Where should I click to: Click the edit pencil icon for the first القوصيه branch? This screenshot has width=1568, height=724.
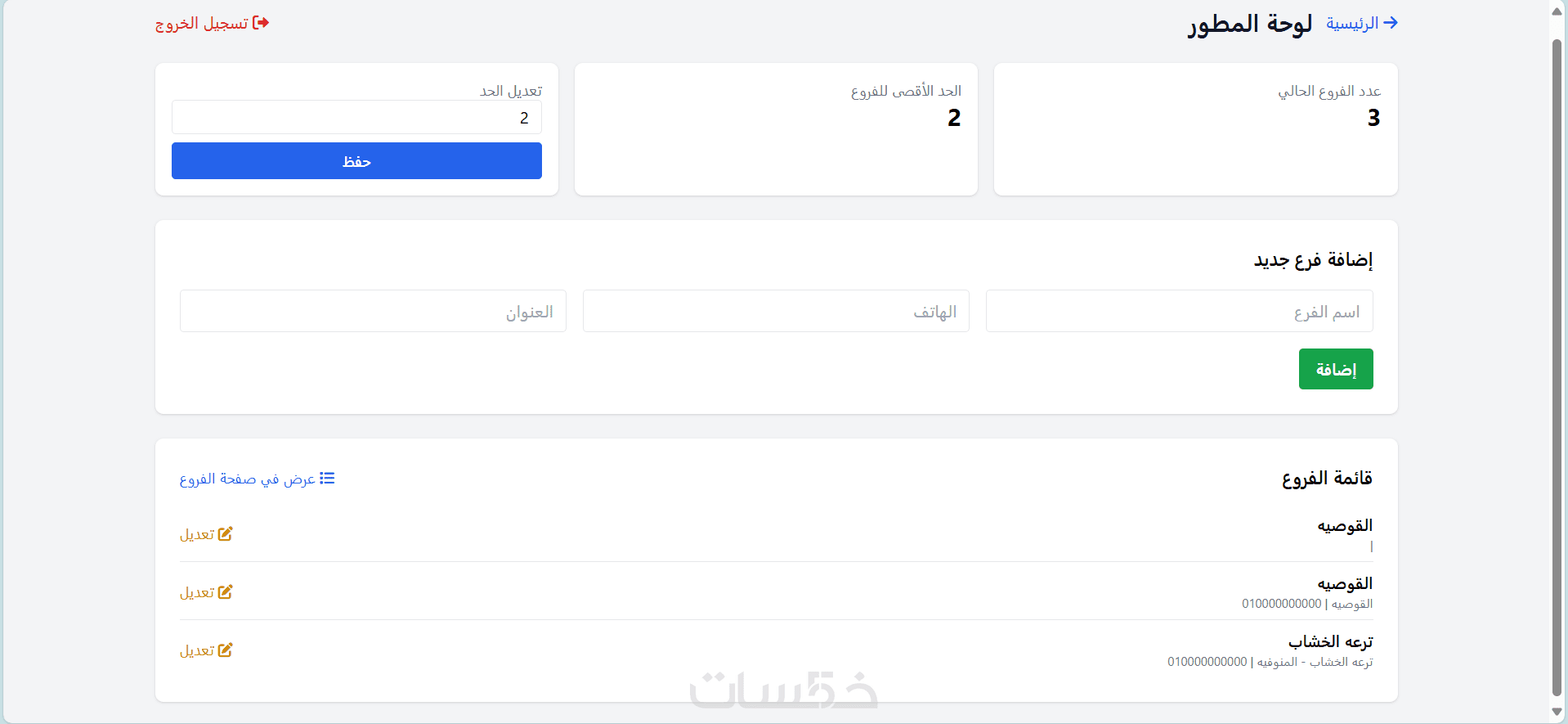[226, 534]
